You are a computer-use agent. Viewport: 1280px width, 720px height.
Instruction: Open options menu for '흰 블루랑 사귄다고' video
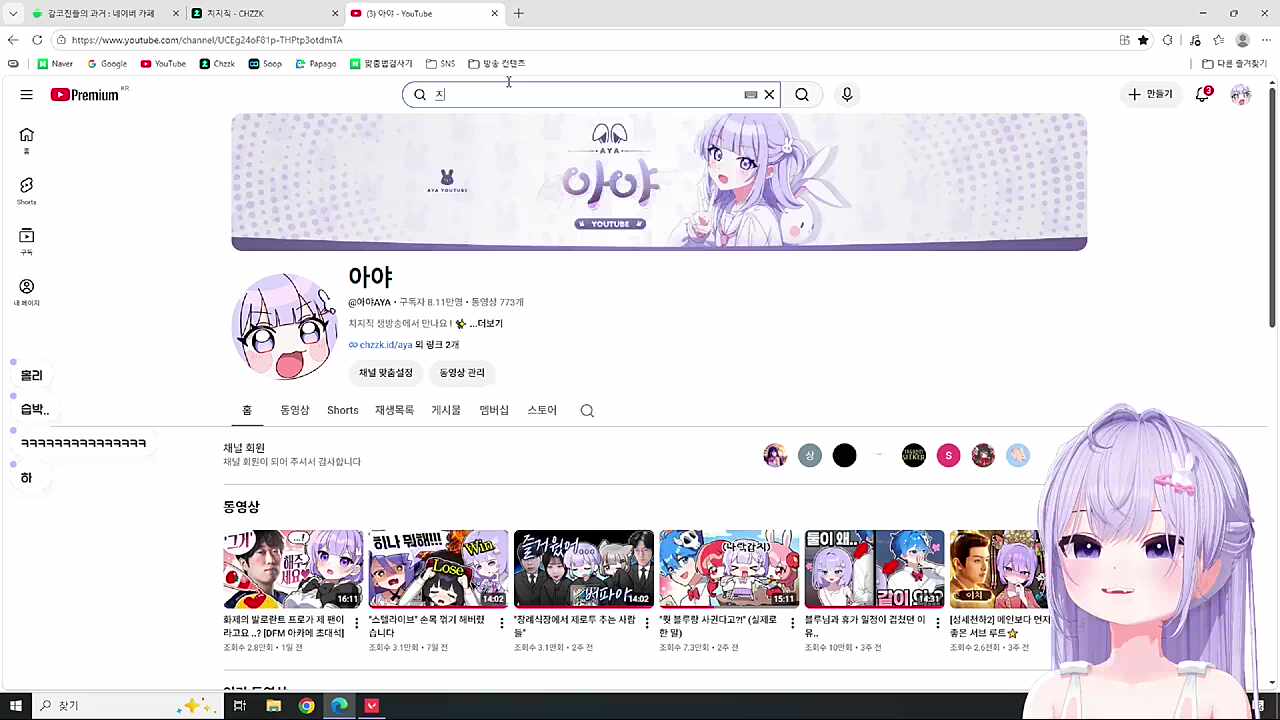[x=792, y=623]
